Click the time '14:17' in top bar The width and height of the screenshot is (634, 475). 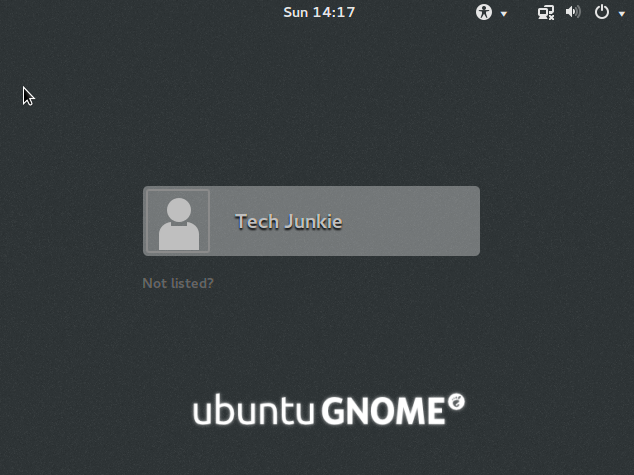coord(333,12)
